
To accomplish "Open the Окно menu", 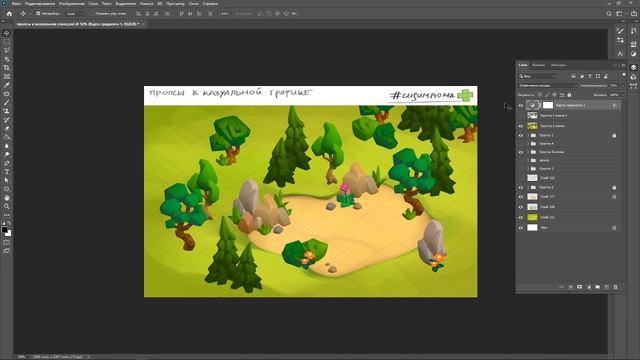I will point(193,4).
